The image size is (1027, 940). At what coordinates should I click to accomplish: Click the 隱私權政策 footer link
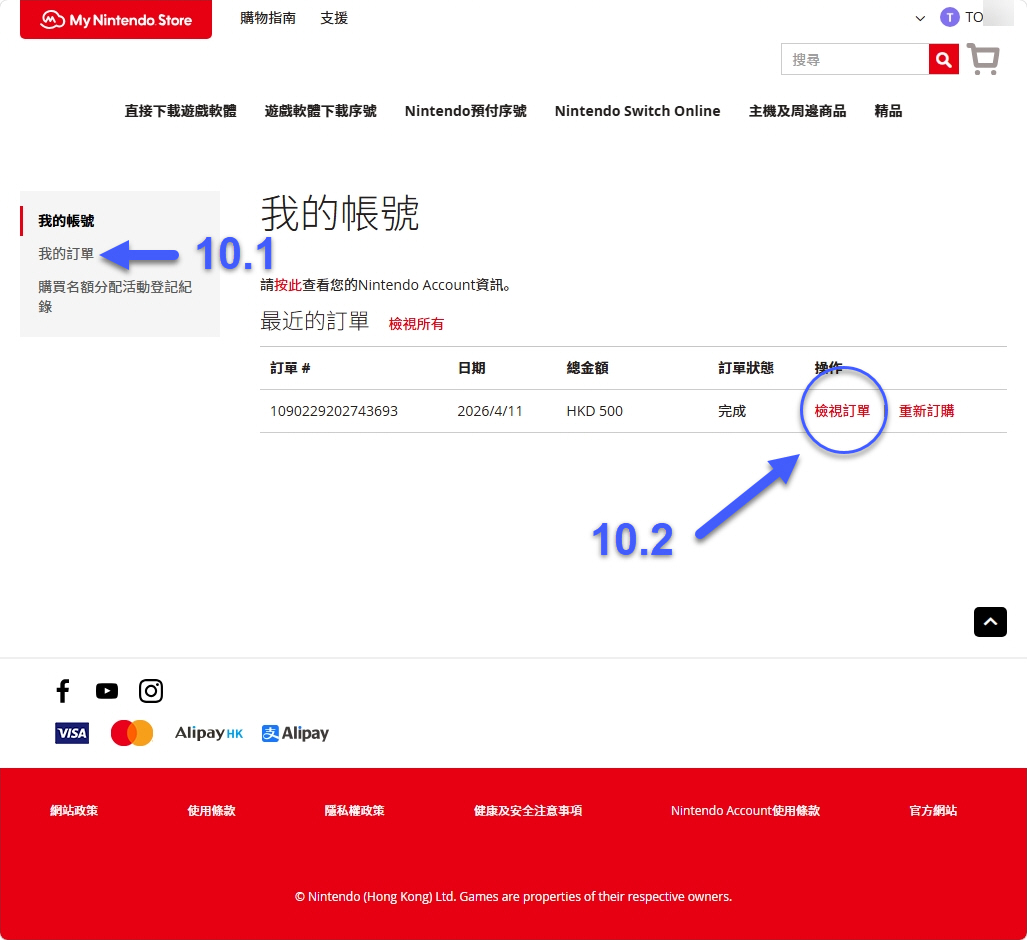(355, 810)
